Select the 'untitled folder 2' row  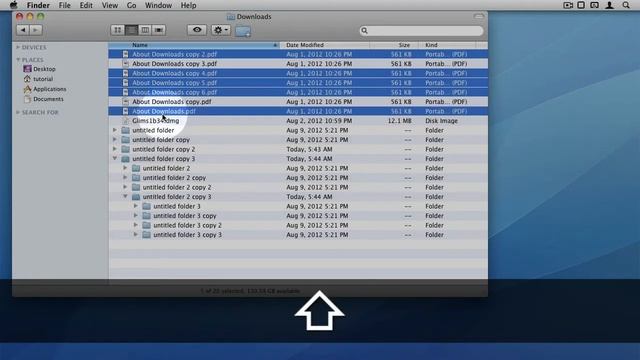click(x=298, y=168)
